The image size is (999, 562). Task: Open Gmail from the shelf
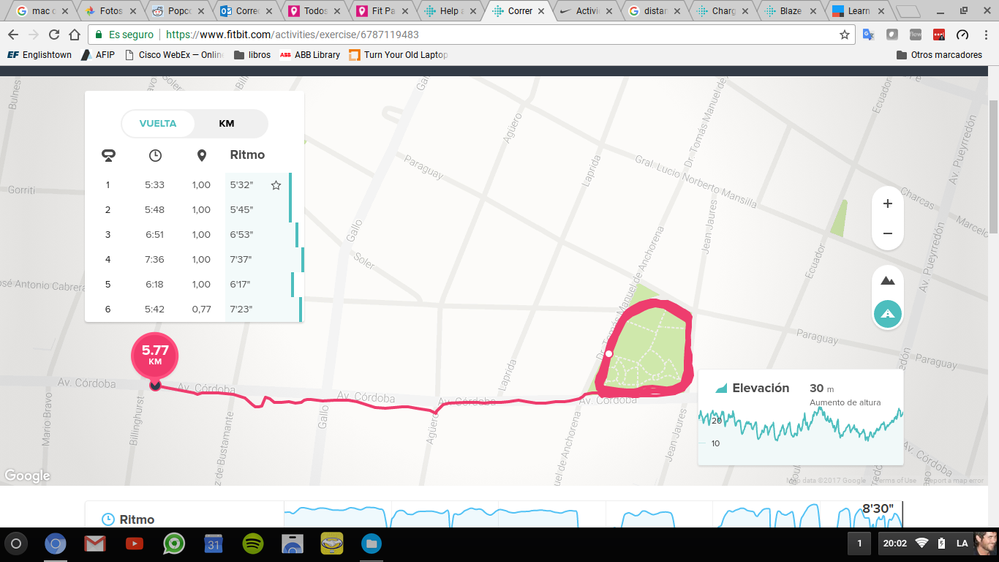95,544
